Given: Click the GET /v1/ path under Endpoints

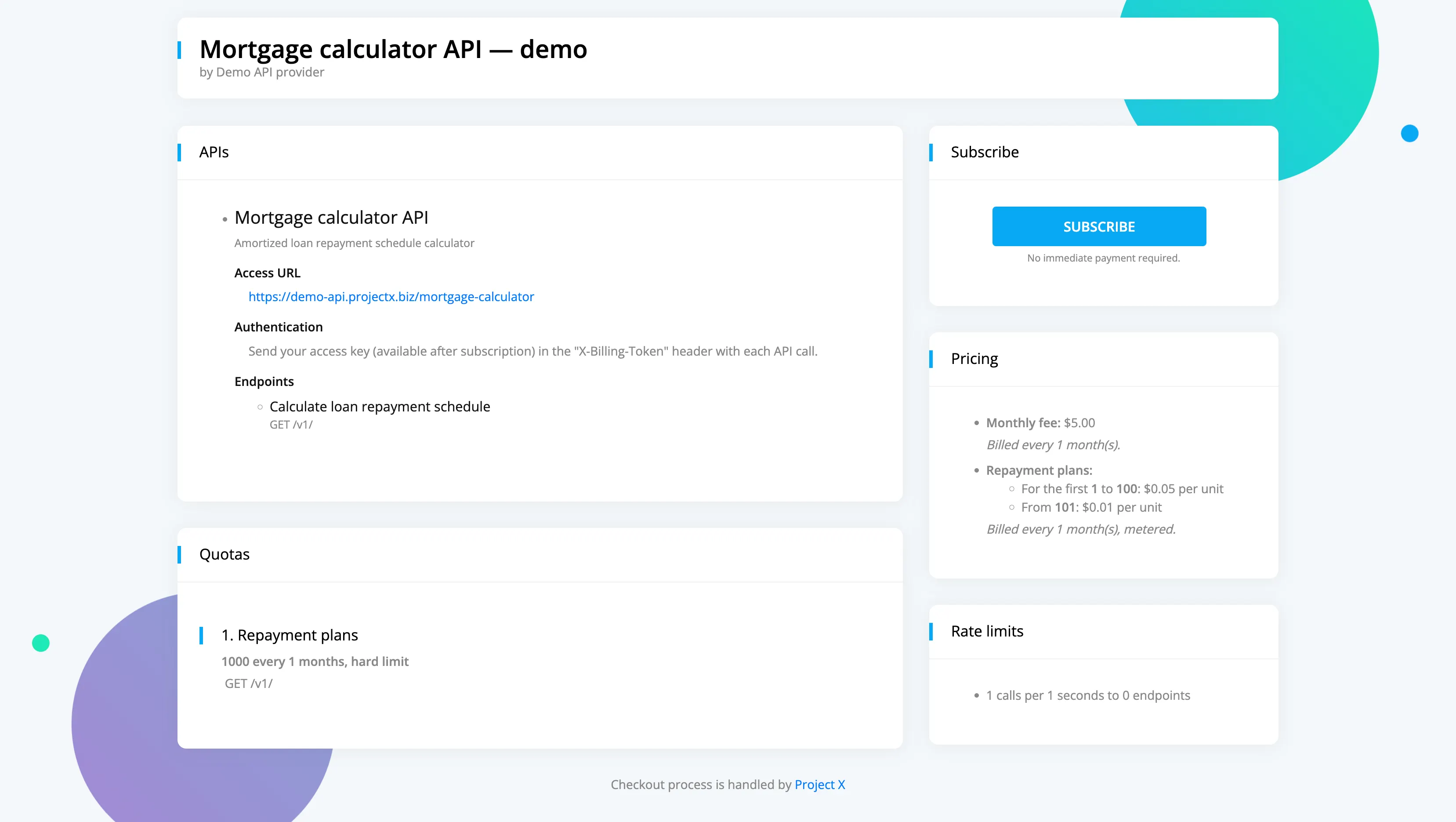Looking at the screenshot, I should pos(291,425).
